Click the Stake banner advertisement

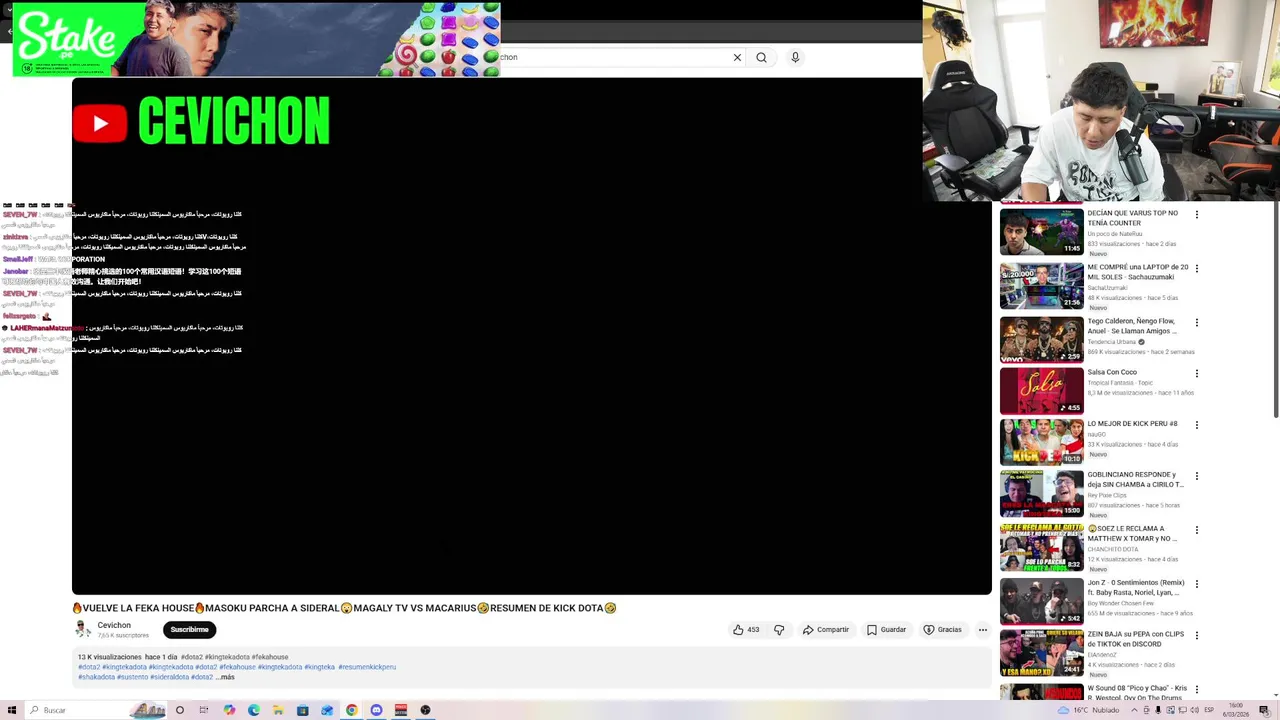point(256,39)
